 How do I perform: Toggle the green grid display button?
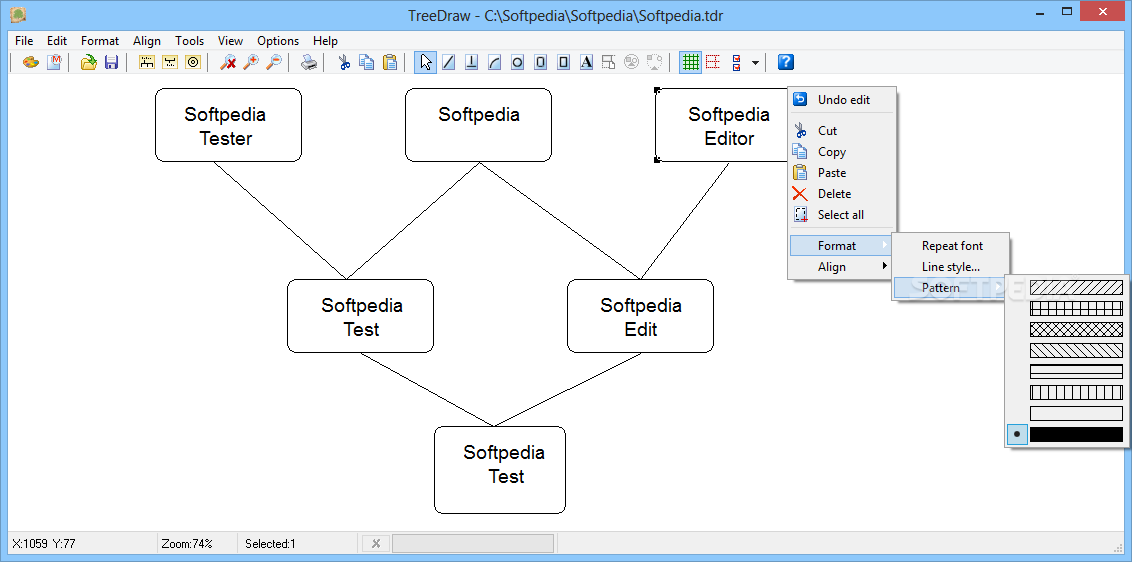pos(691,62)
